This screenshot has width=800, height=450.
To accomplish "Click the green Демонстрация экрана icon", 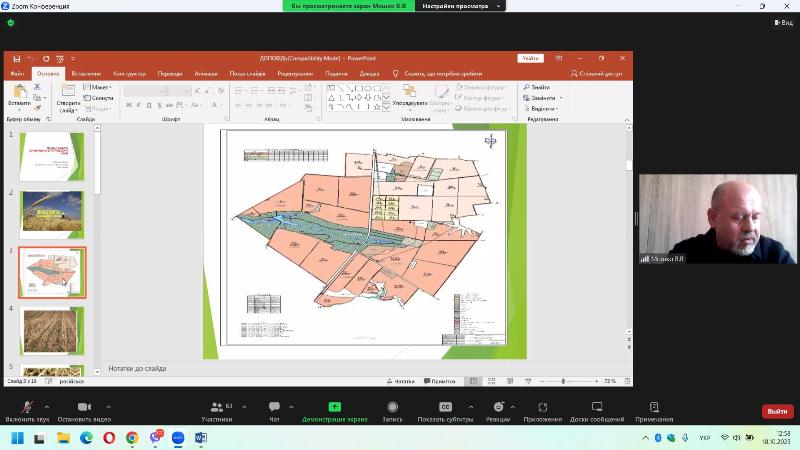I will pos(334,408).
